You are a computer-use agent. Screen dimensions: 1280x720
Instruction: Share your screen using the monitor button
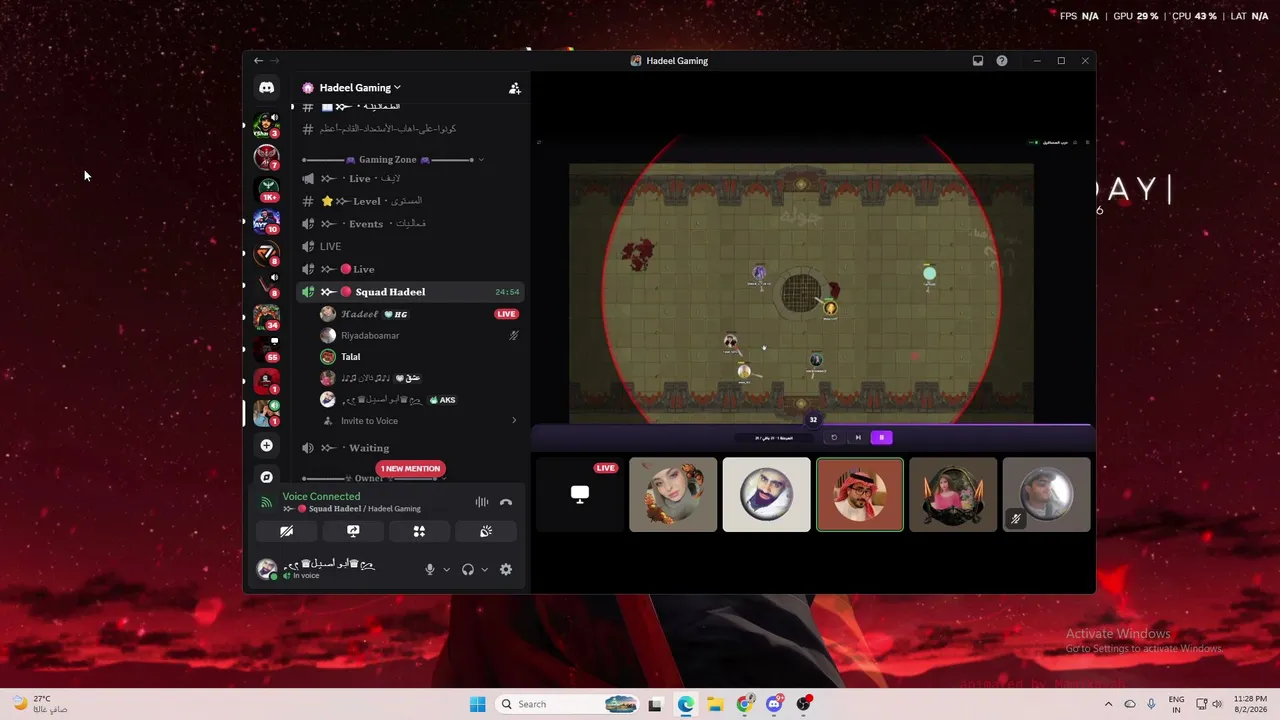pos(353,531)
